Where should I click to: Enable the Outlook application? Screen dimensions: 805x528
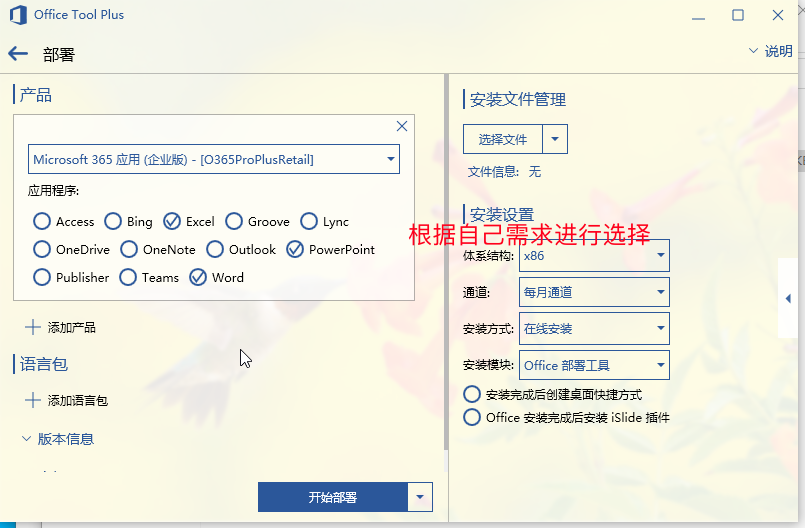point(215,249)
